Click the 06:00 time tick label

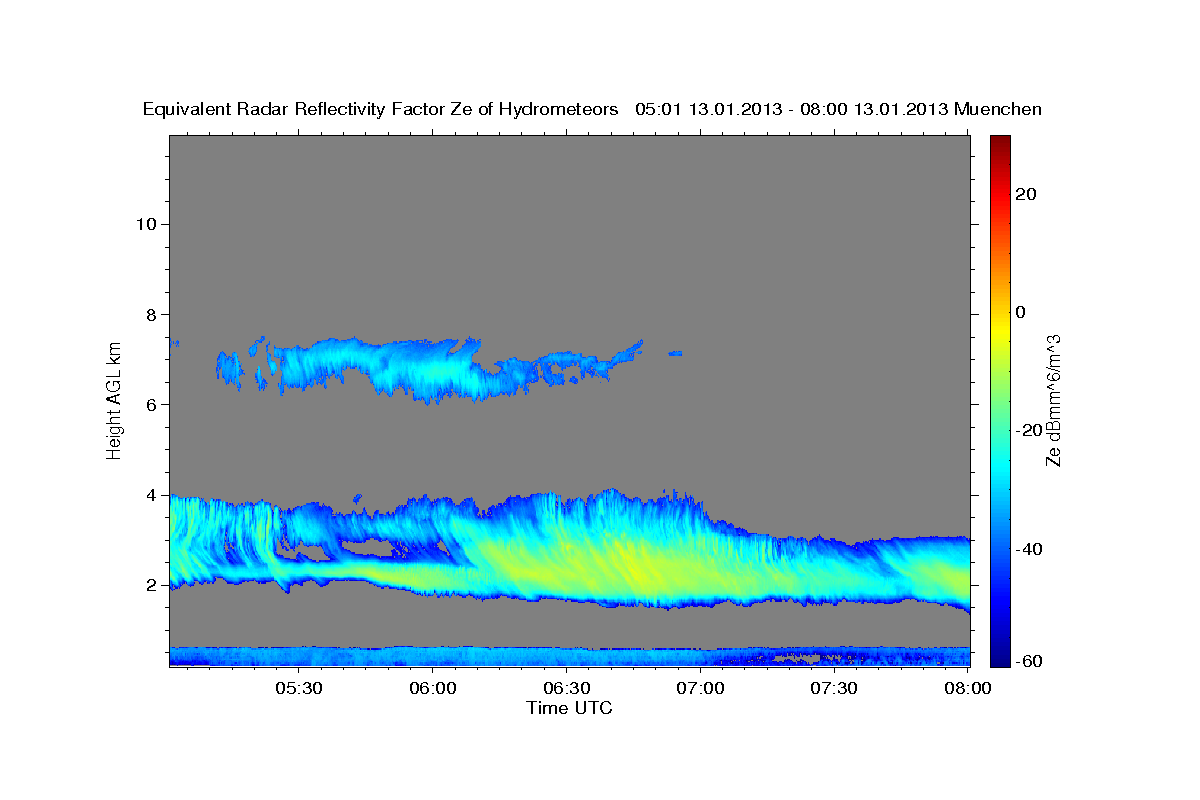point(433,689)
